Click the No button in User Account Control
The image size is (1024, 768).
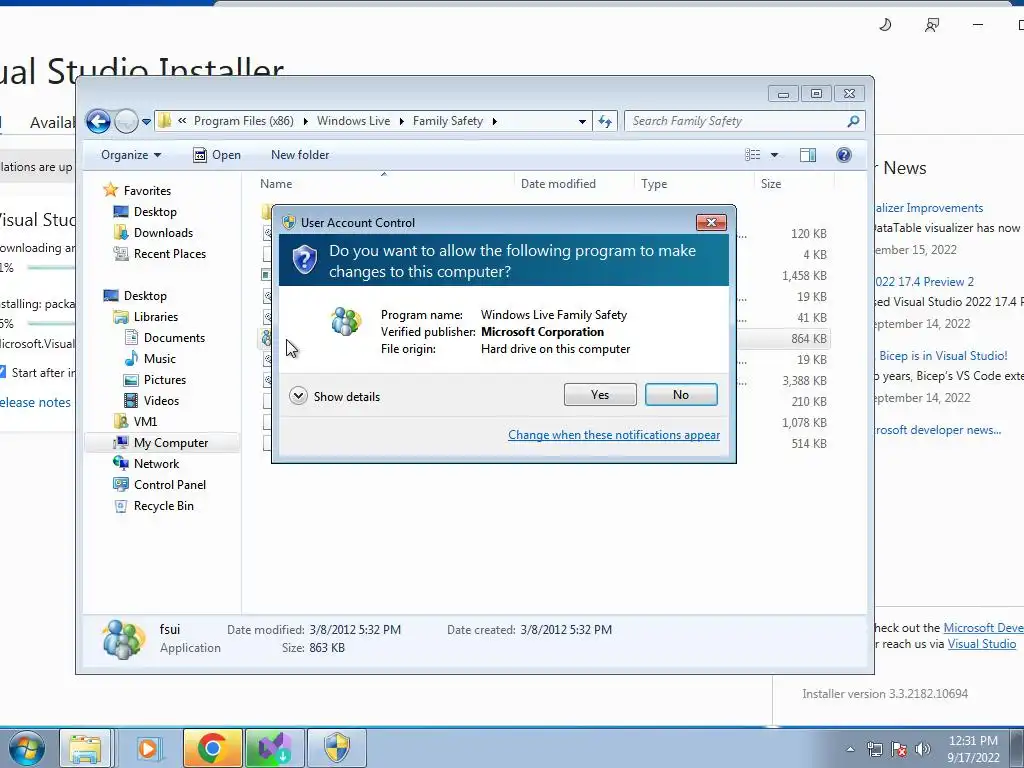tap(680, 394)
